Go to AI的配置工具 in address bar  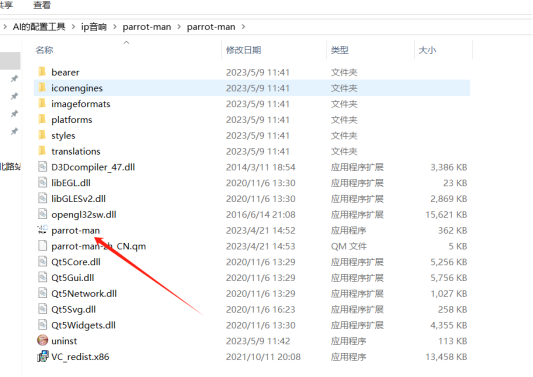(39, 27)
